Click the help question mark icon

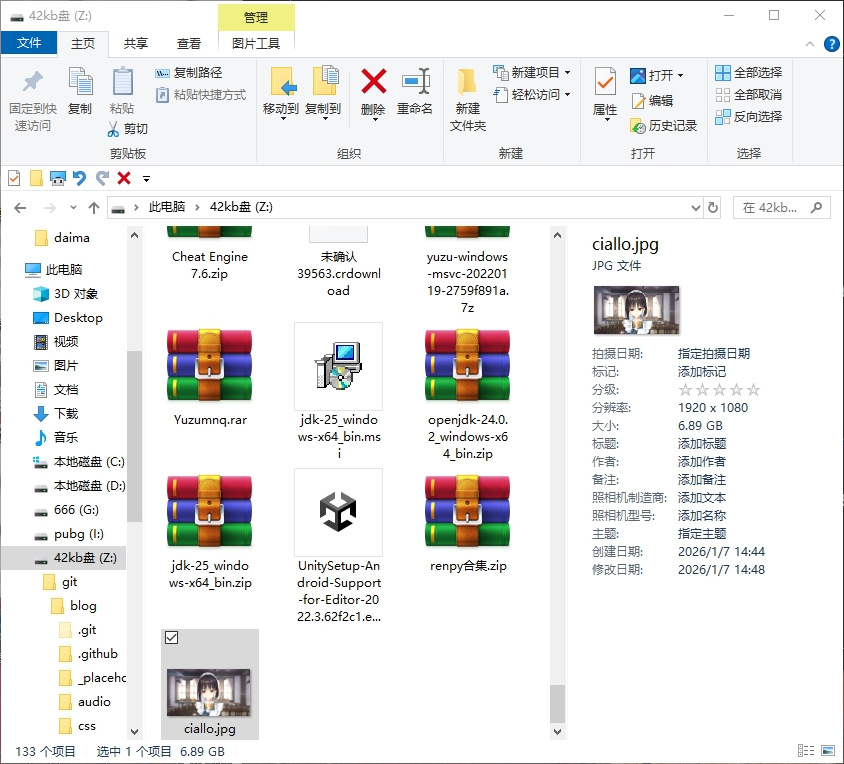click(x=831, y=44)
